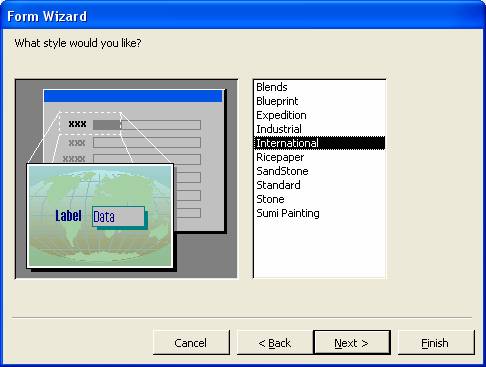The height and width of the screenshot is (367, 486).
Task: Click the Cancel button
Action: point(191,342)
